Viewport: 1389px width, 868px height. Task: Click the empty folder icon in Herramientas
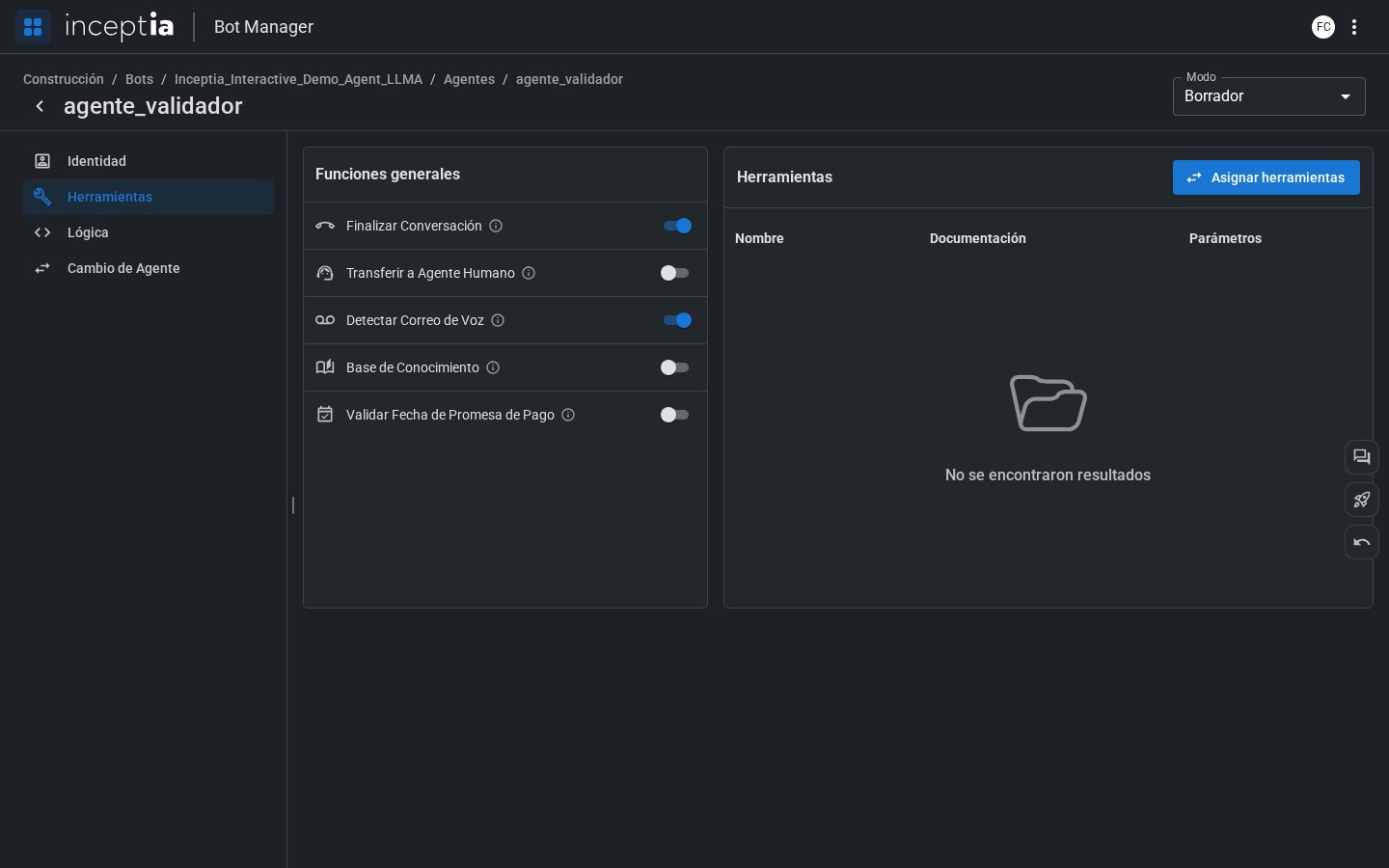pyautogui.click(x=1049, y=403)
